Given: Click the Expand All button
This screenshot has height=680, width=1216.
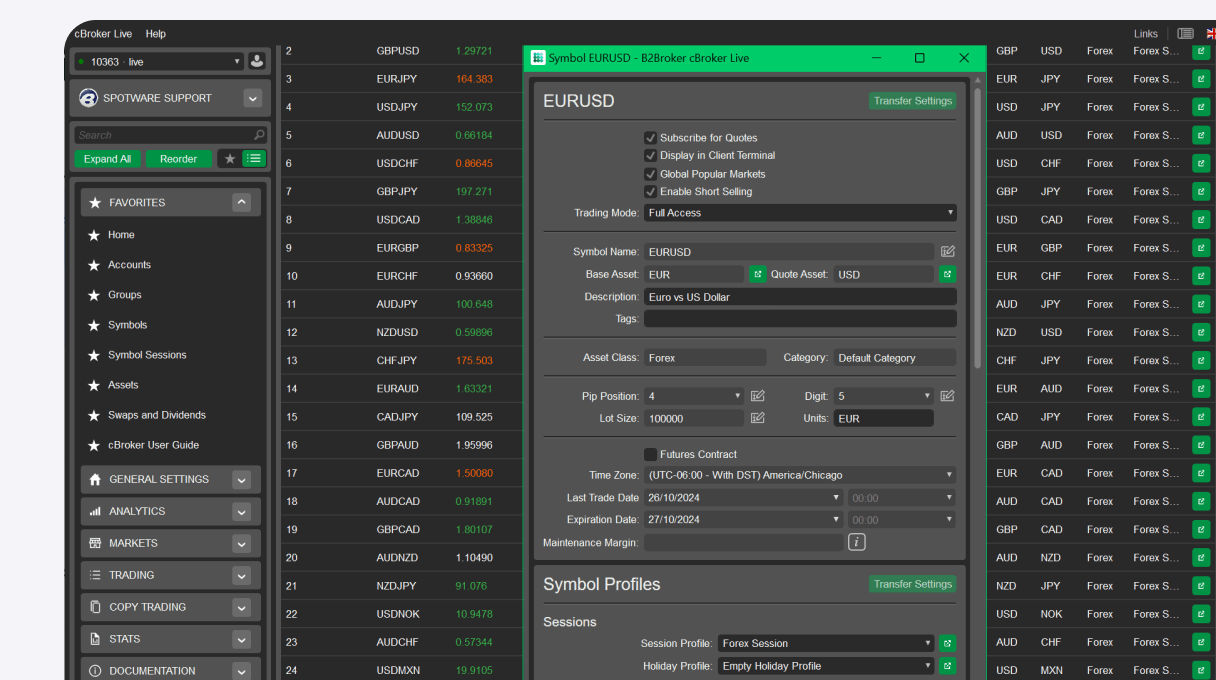Looking at the screenshot, I should (107, 159).
